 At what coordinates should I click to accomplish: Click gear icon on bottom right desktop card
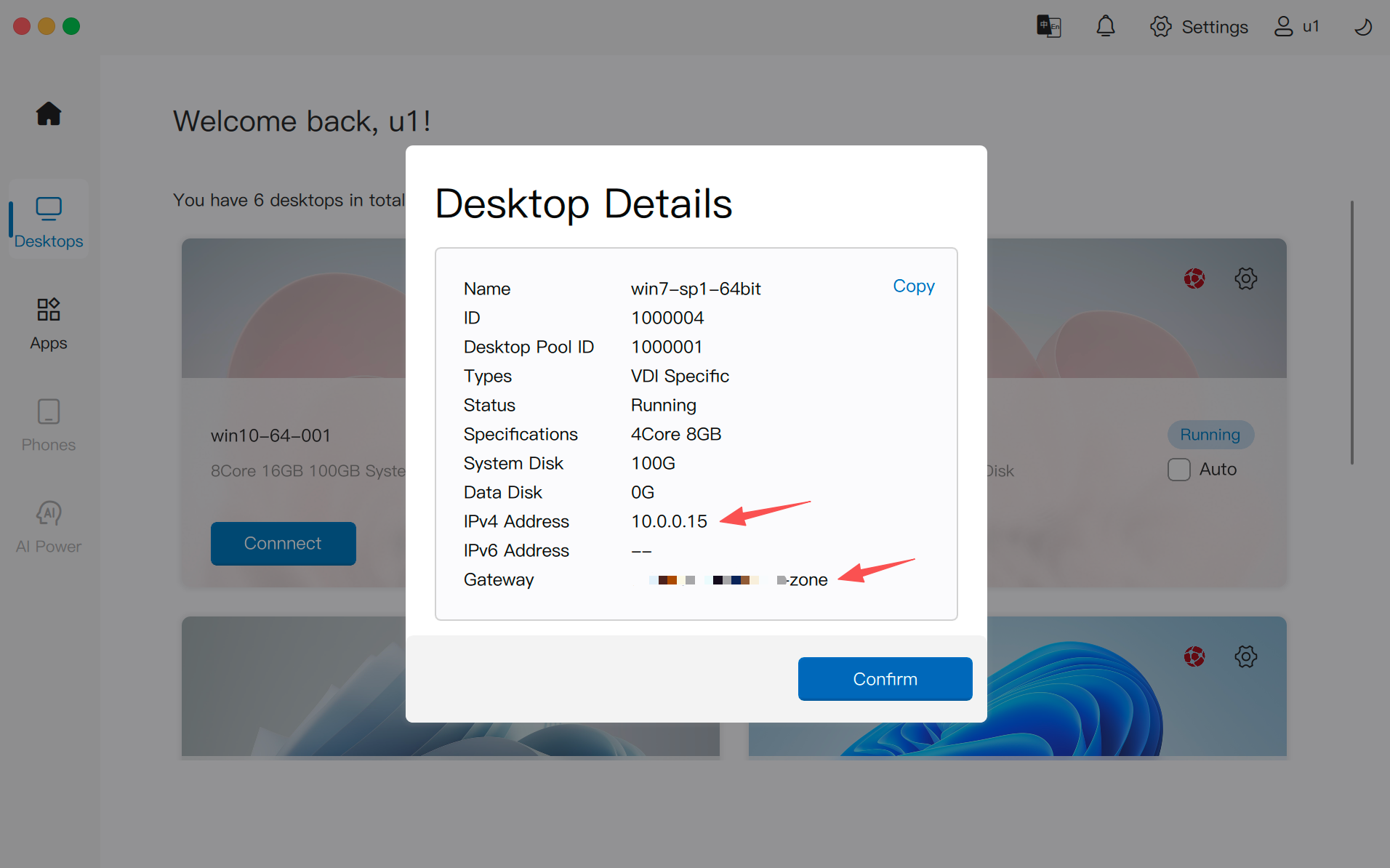tap(1245, 656)
